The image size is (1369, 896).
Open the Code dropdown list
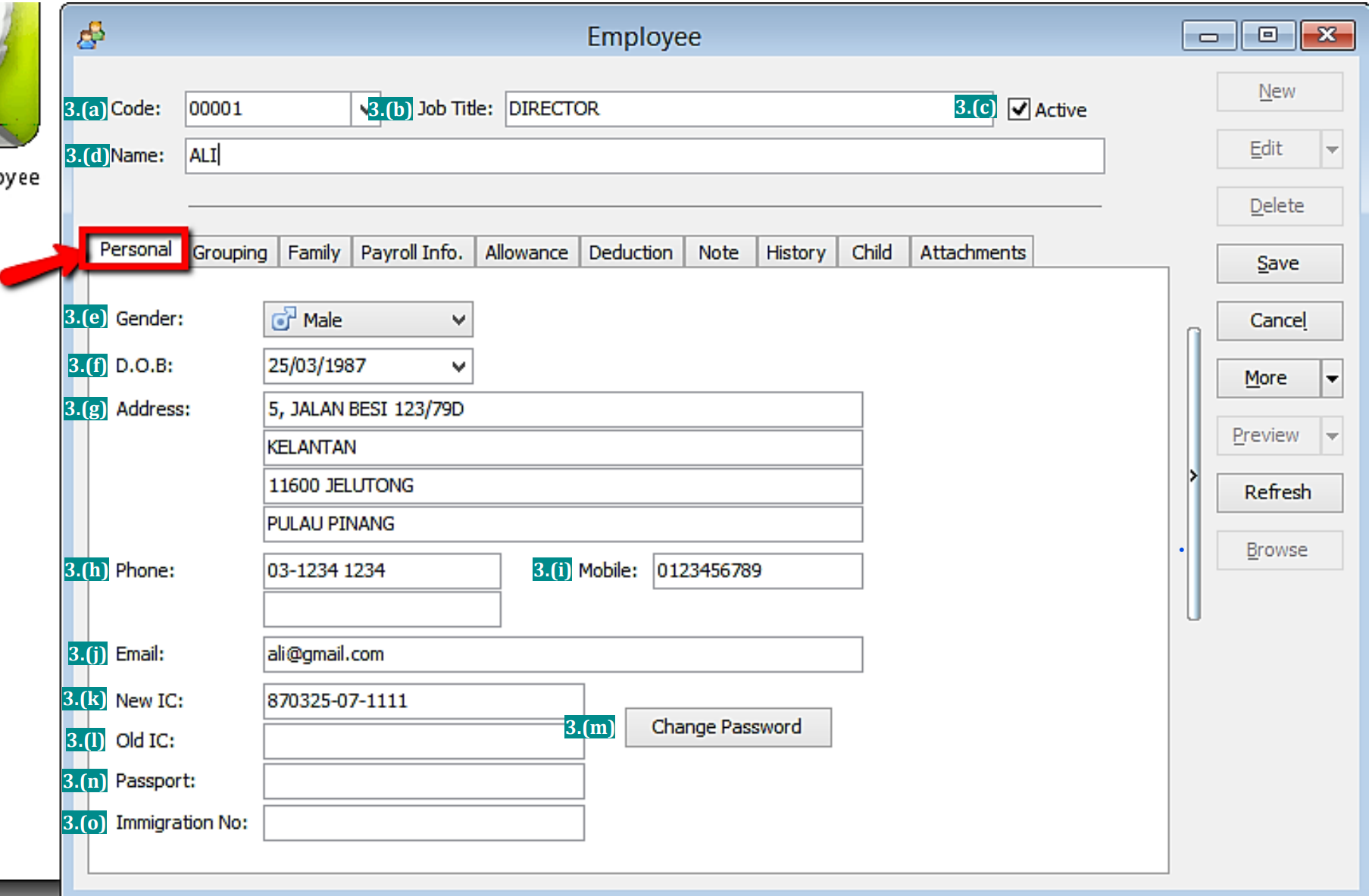[365, 109]
